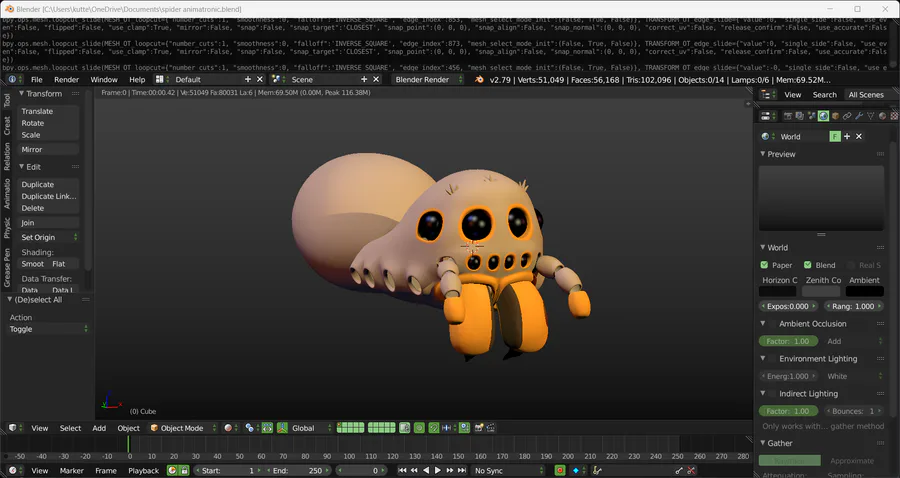Toggle the timeline preview range clock icon

172,471
